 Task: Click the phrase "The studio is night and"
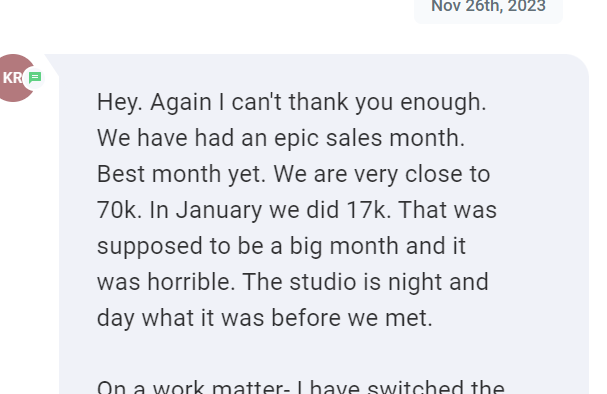[x=365, y=282]
